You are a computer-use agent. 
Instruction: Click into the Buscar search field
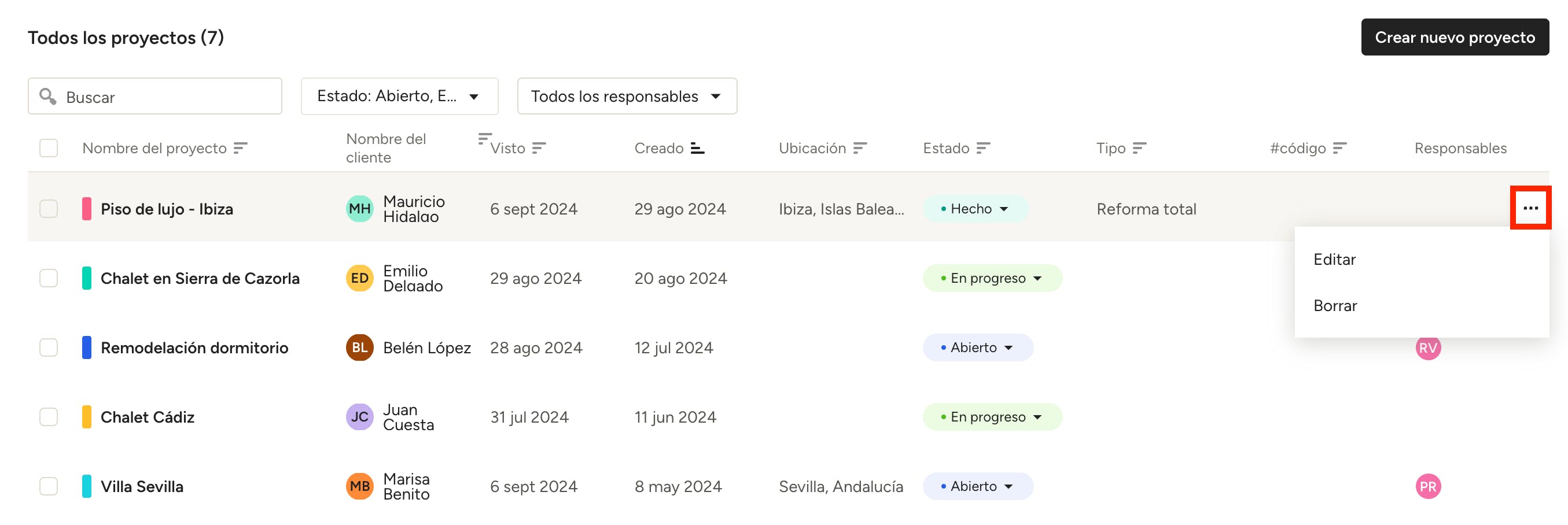164,97
